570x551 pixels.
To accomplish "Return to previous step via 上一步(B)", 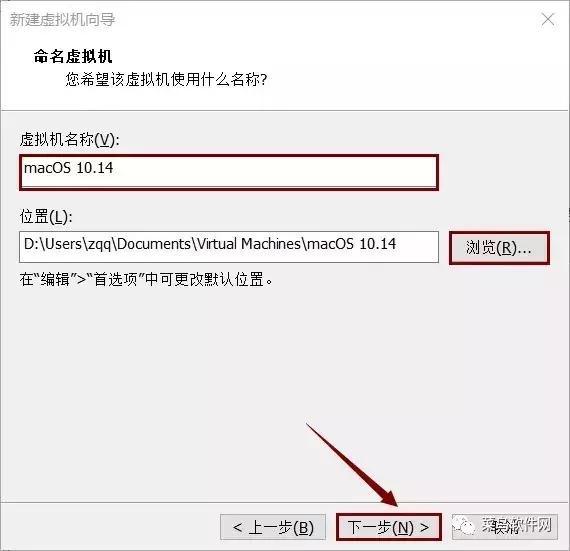I will (273, 527).
